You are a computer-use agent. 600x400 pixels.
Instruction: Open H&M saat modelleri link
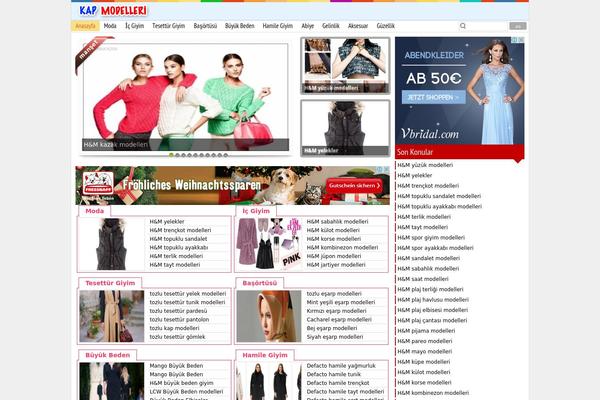click(422, 279)
